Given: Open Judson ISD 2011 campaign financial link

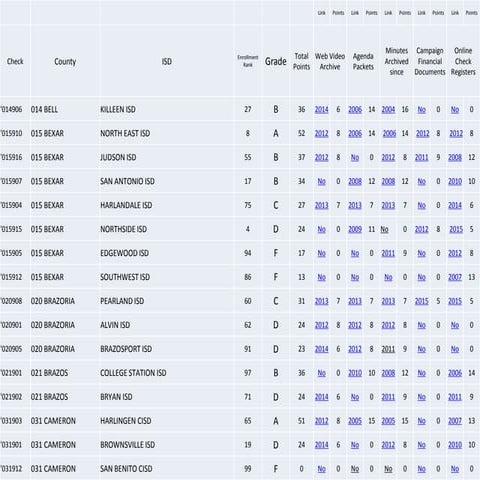Looking at the screenshot, I should pos(421,158).
